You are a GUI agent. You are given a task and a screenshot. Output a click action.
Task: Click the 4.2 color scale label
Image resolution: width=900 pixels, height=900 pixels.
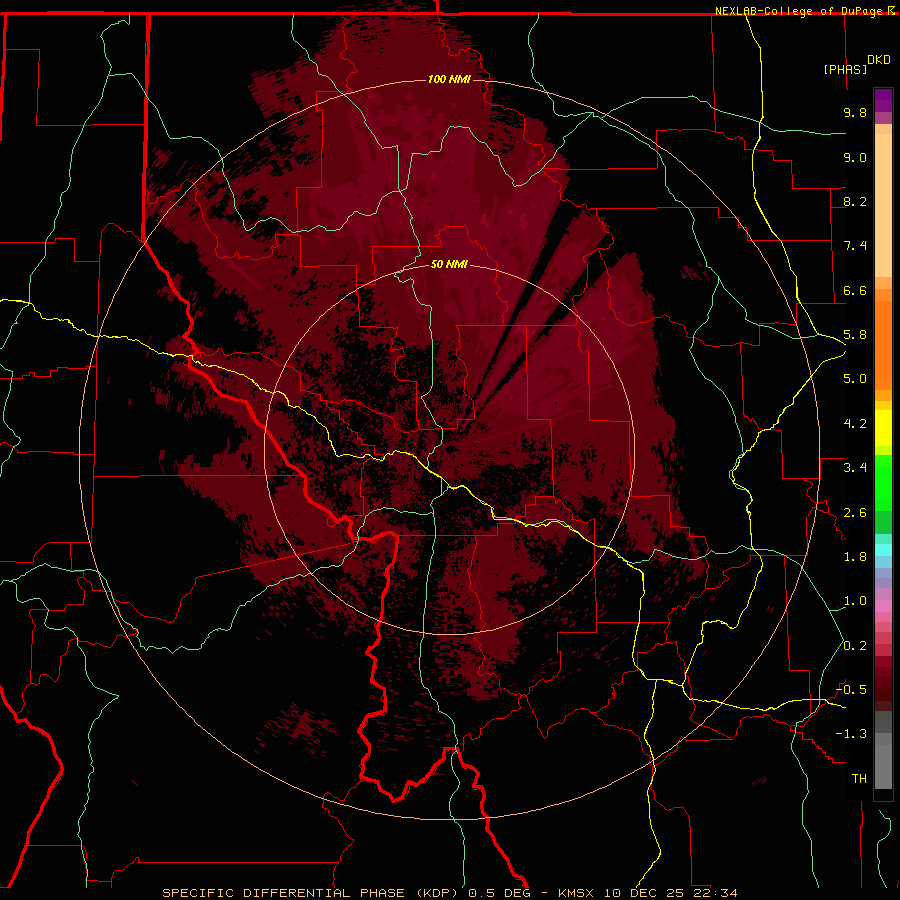coord(855,424)
